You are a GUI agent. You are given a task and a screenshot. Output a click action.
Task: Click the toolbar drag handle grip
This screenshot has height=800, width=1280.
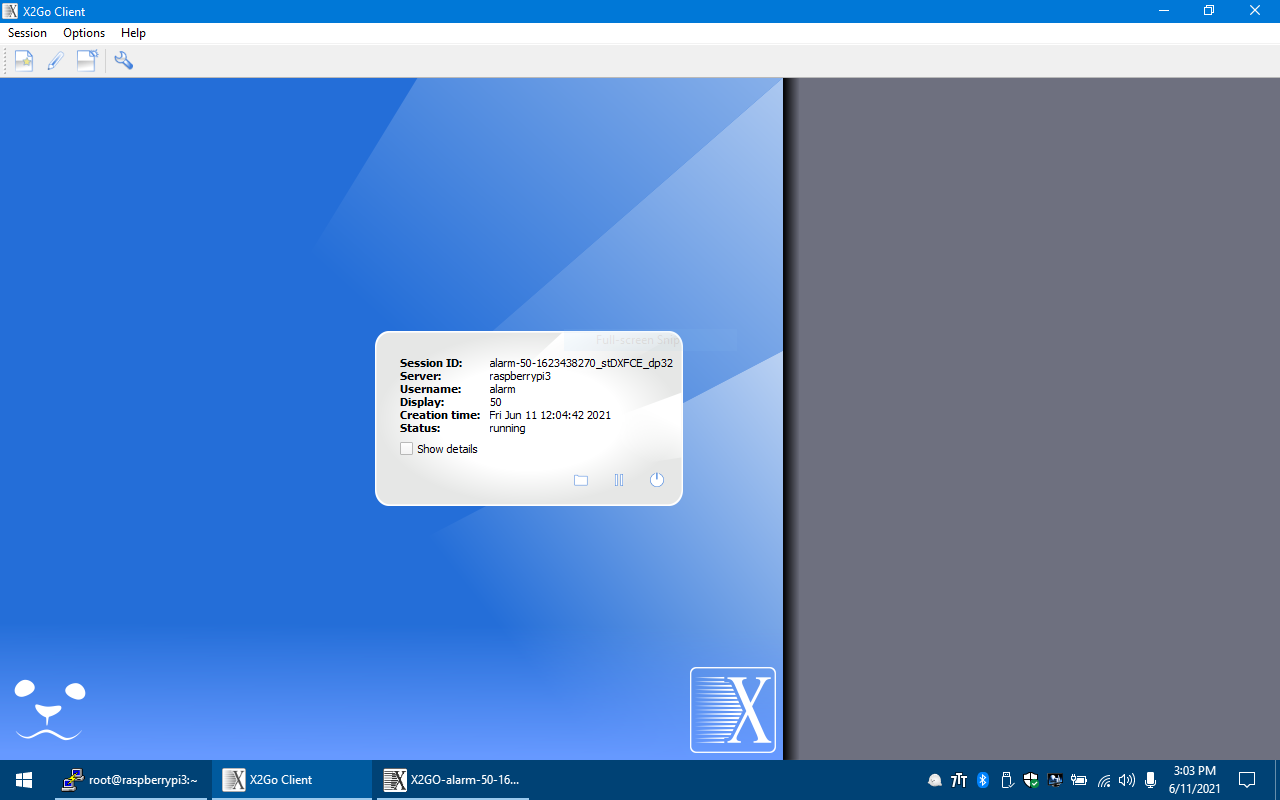(5, 61)
